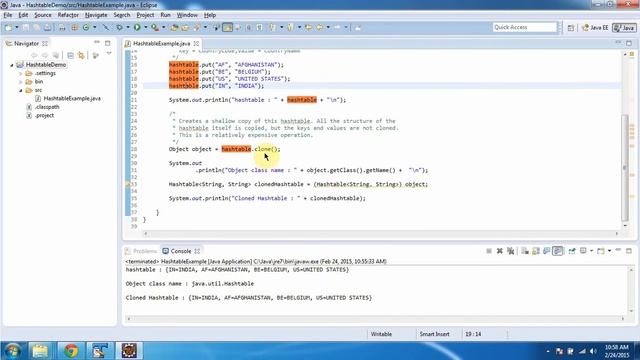Viewport: 640px width, 360px height.
Task: Click the Run Last Tool icon
Action: click(155, 27)
